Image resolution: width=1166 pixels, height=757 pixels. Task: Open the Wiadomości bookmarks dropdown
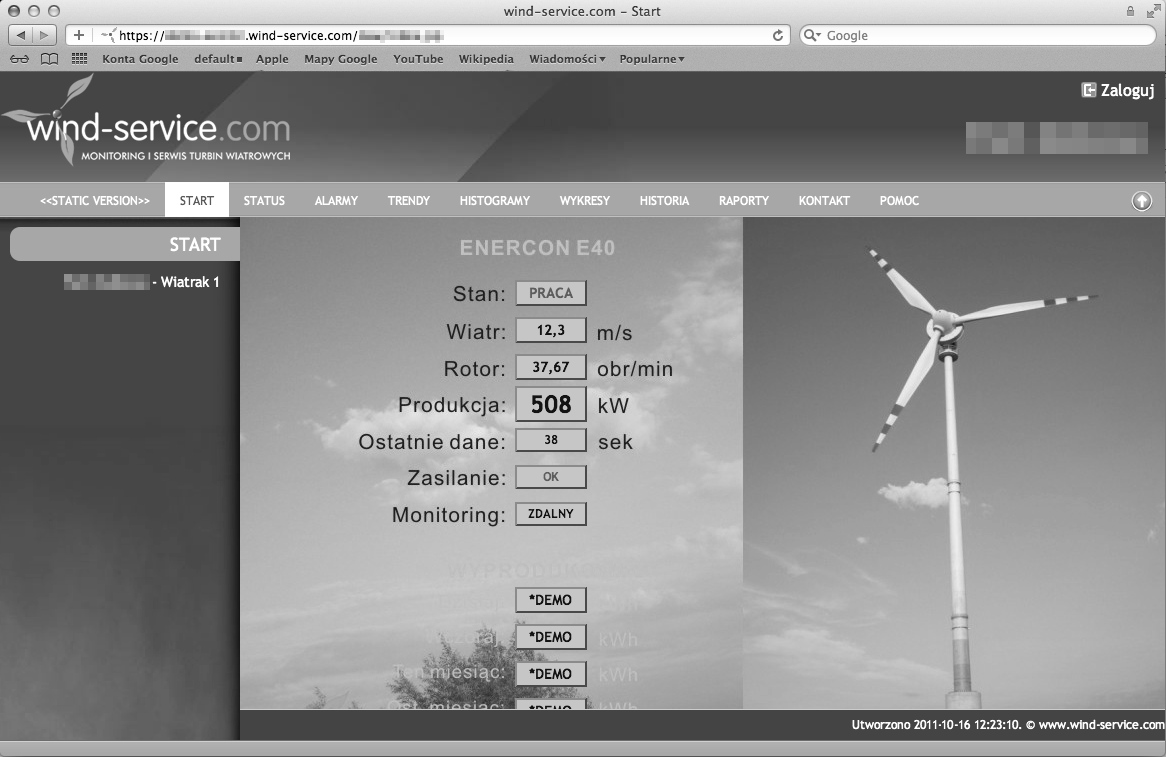coord(567,59)
